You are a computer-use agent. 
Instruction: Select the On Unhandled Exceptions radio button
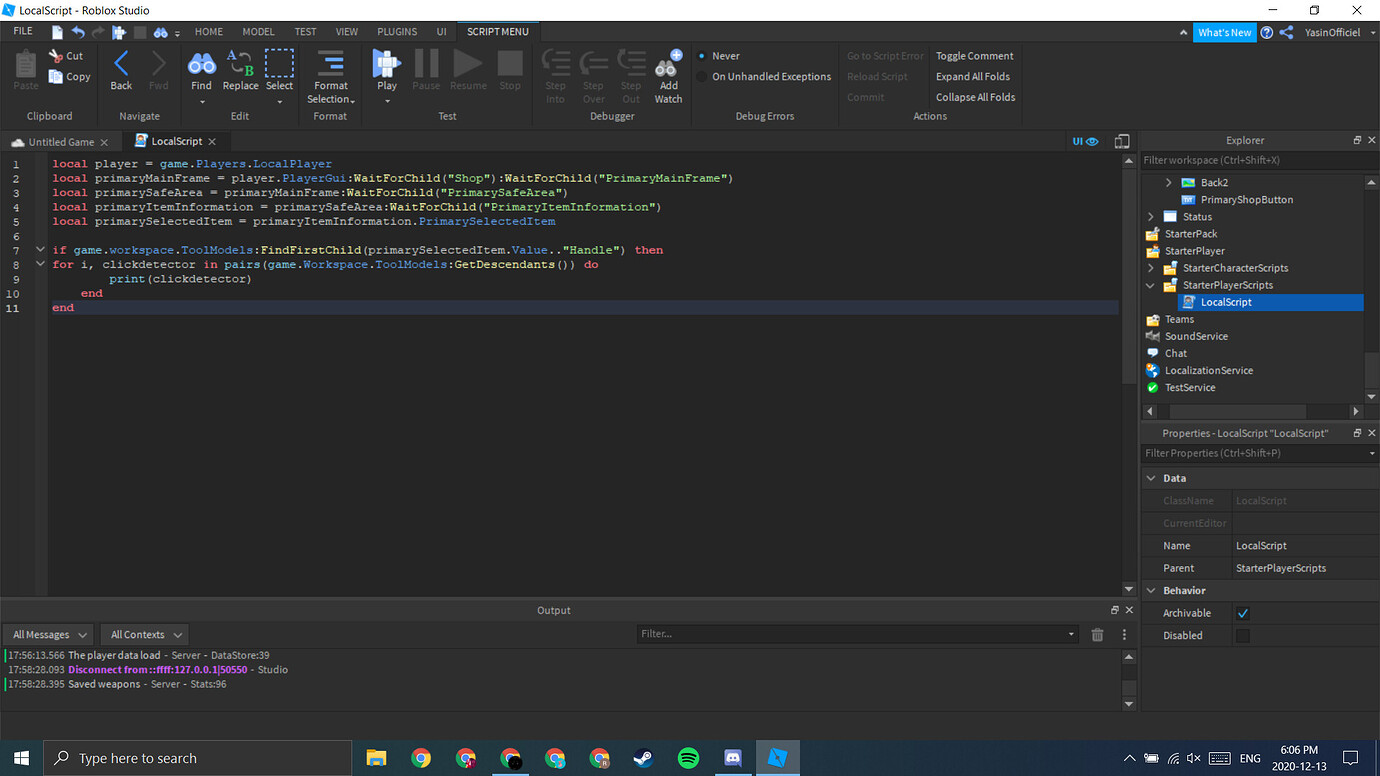701,76
